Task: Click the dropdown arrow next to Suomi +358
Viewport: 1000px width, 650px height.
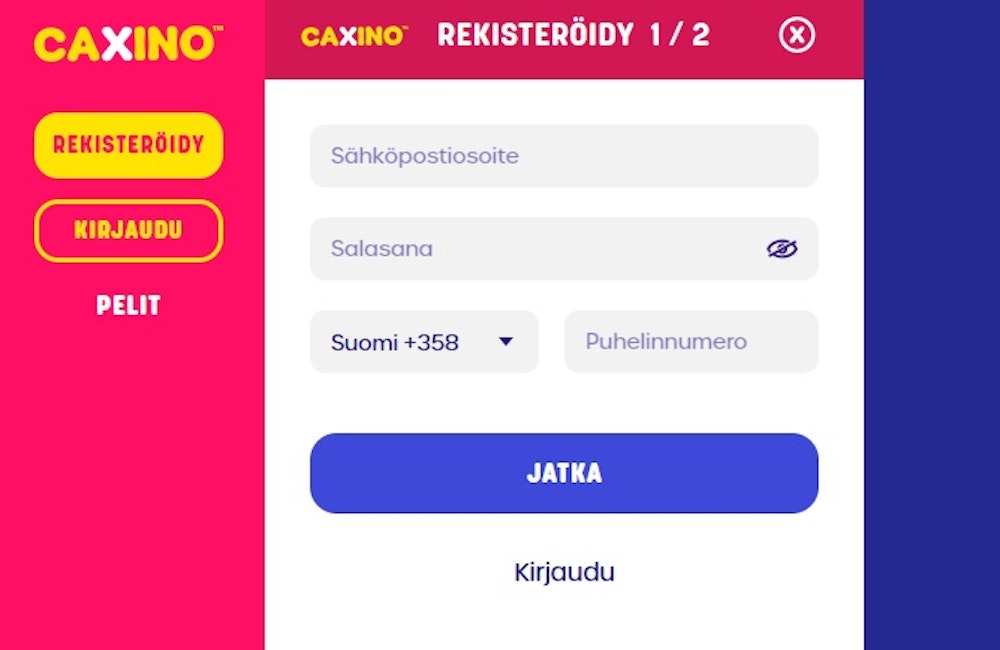Action: [506, 342]
